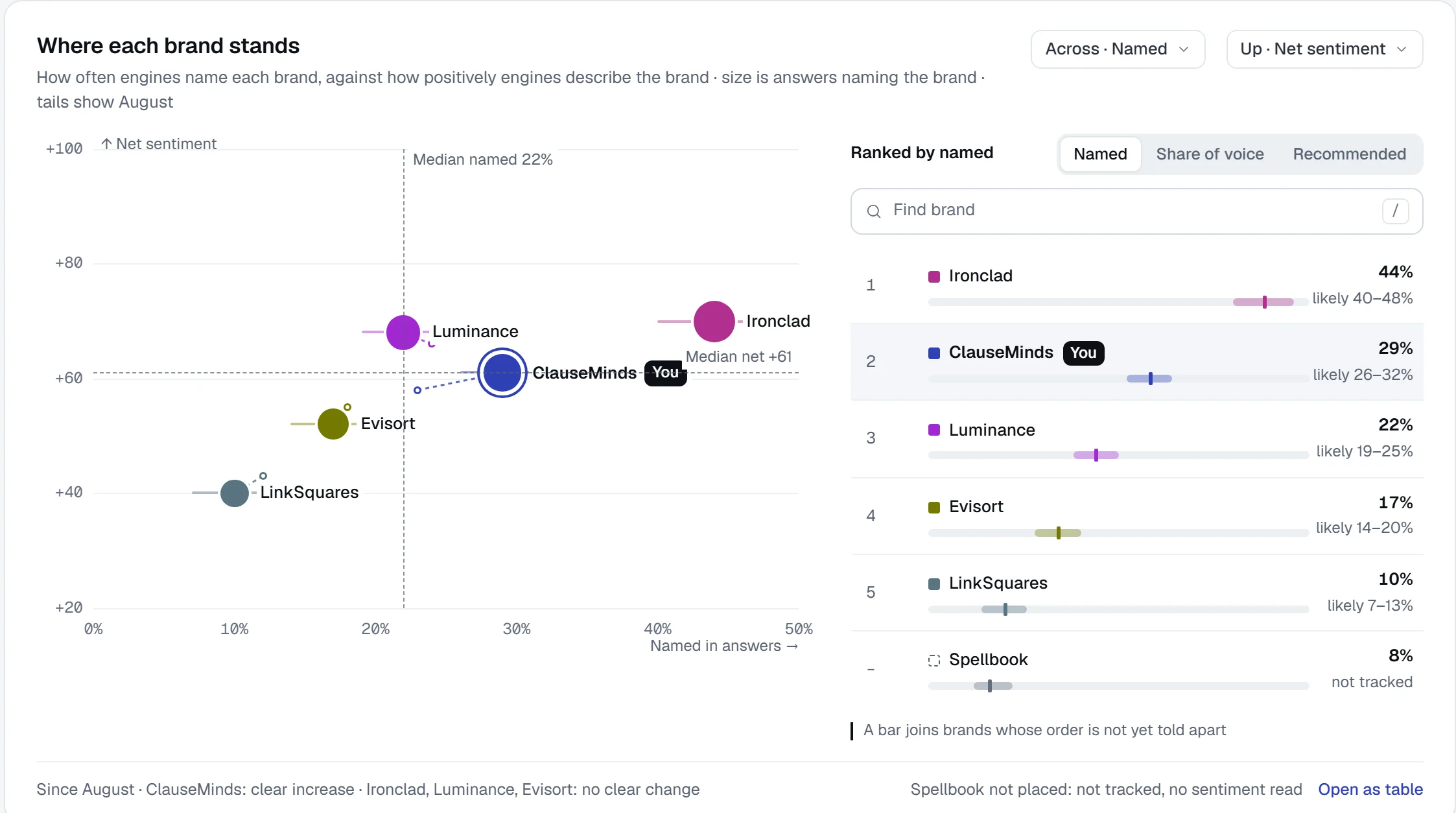Open the Across · Named axis dropdown
1456x813 pixels.
pyautogui.click(x=1118, y=49)
